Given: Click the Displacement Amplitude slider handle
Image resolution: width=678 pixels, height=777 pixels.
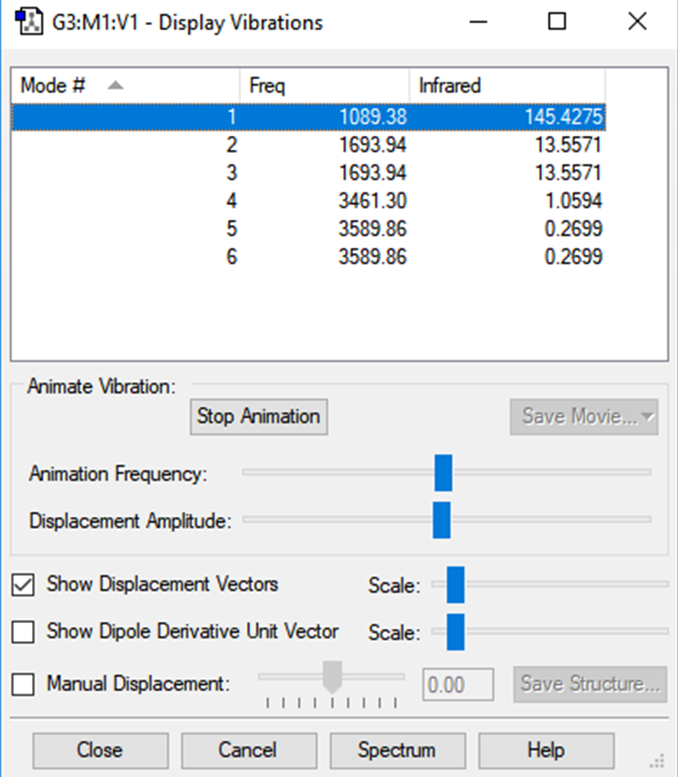Looking at the screenshot, I should pos(441,520).
